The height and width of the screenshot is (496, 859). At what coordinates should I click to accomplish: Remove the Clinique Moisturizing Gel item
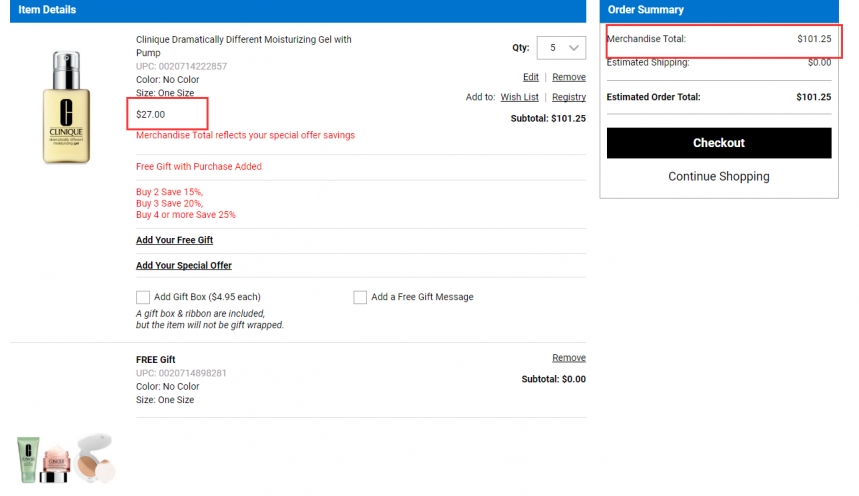pos(569,77)
